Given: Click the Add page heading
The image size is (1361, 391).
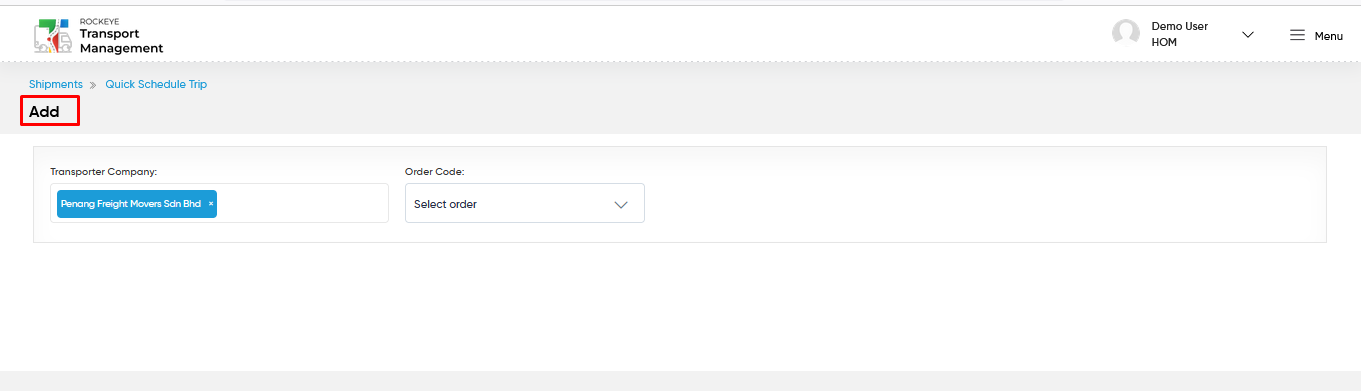Looking at the screenshot, I should click(44, 112).
